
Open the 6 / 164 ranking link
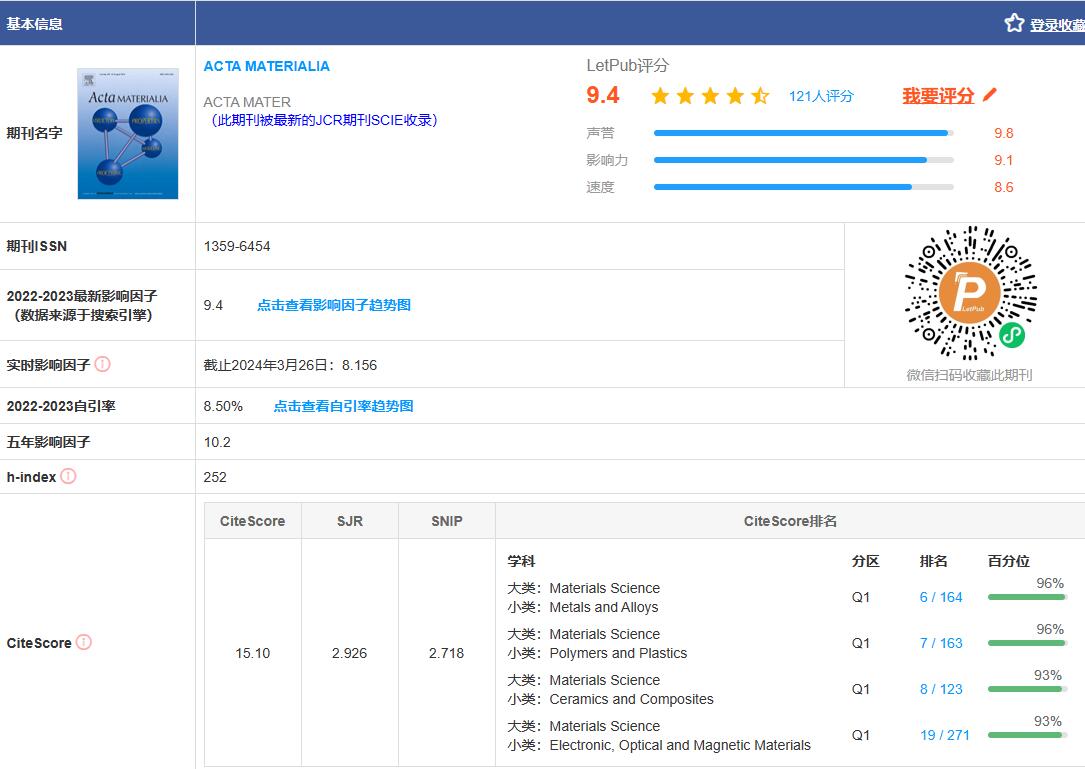click(940, 597)
